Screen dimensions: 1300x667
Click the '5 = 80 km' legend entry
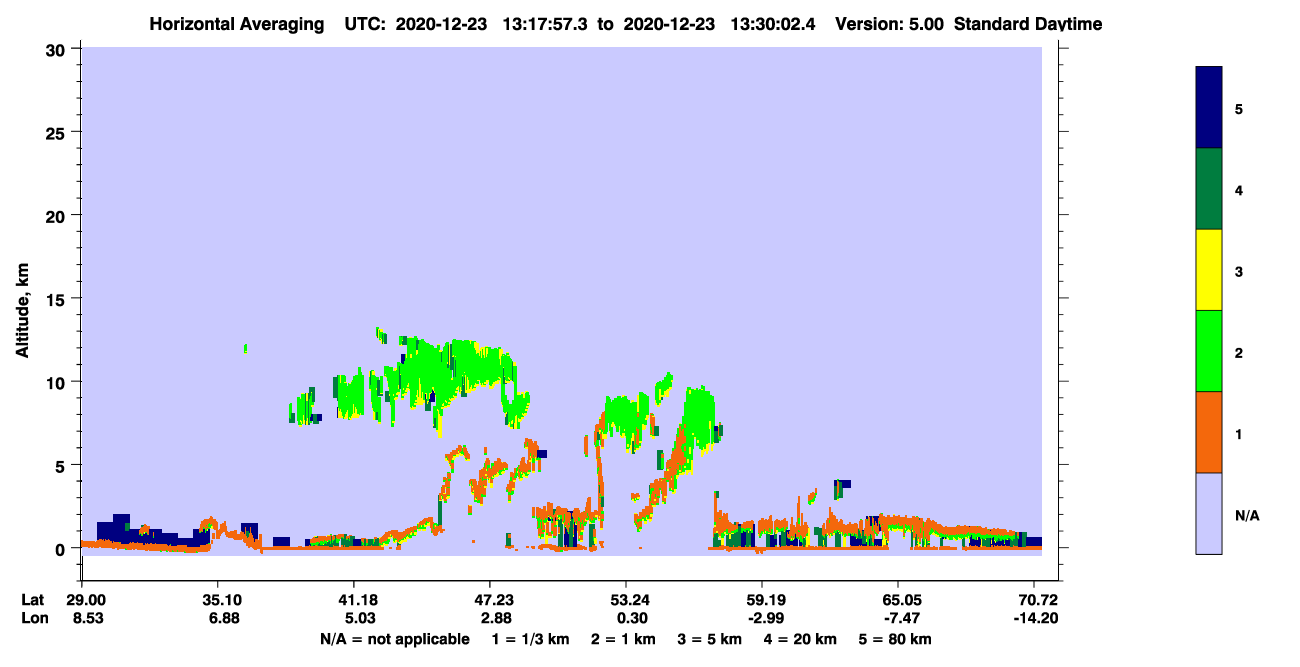894,639
